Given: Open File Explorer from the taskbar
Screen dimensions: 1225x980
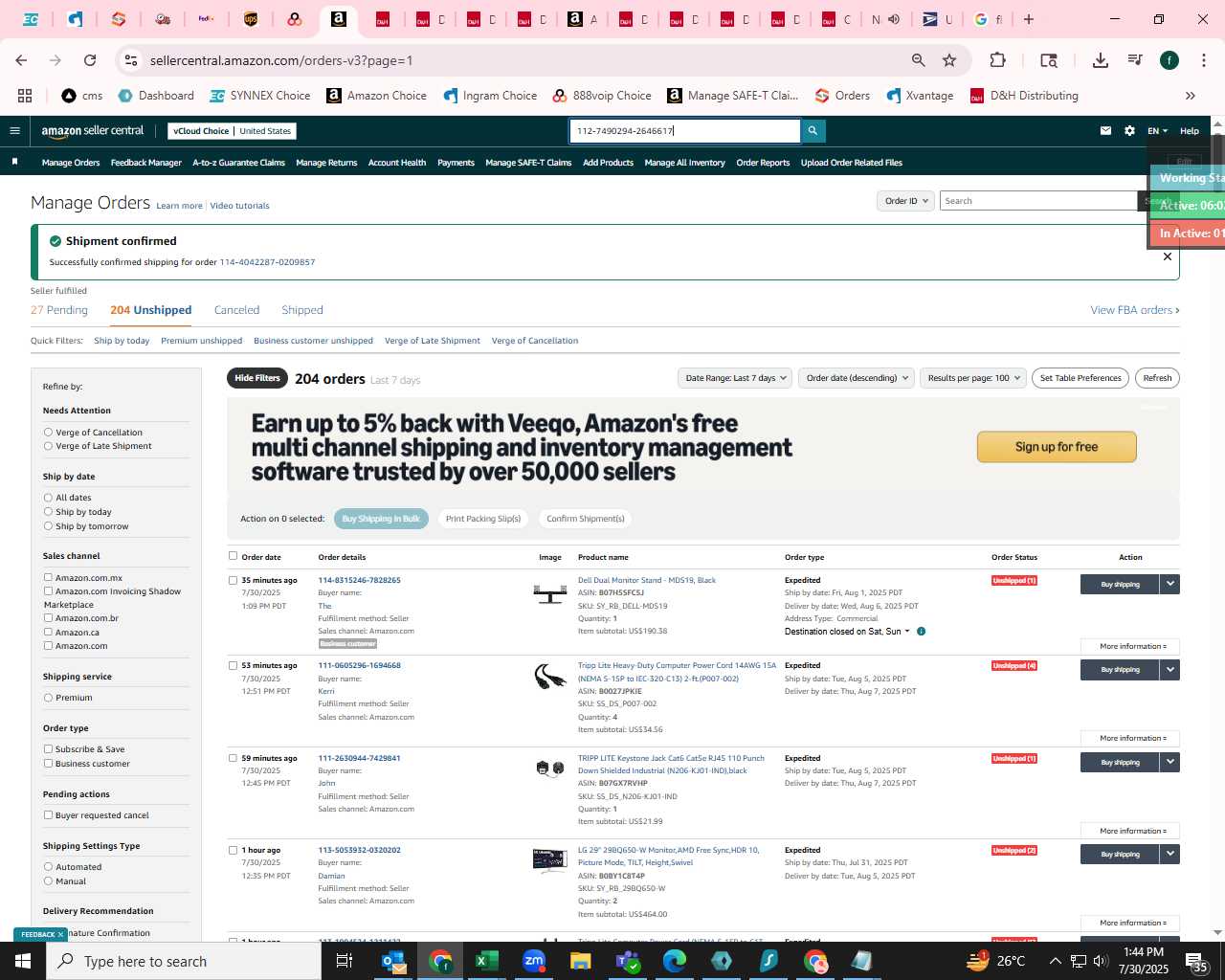Looking at the screenshot, I should coord(581,961).
